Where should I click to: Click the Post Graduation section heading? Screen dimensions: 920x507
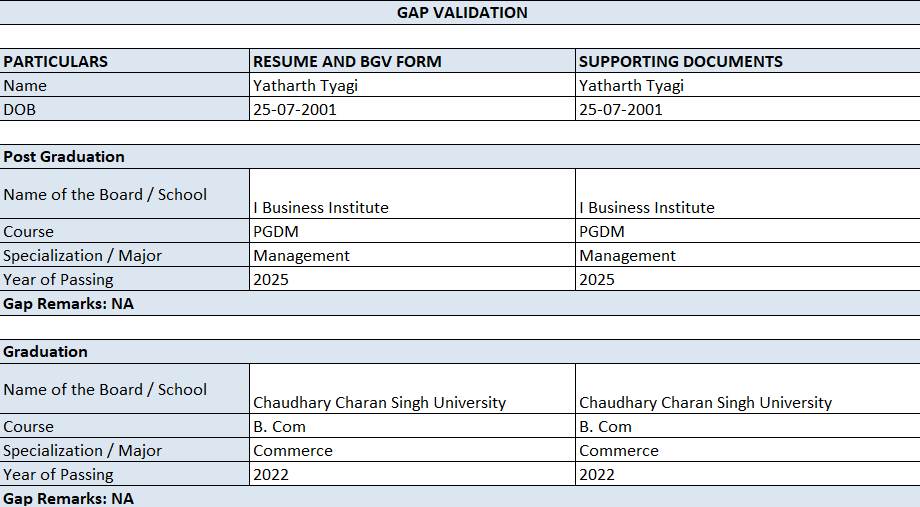coord(64,157)
